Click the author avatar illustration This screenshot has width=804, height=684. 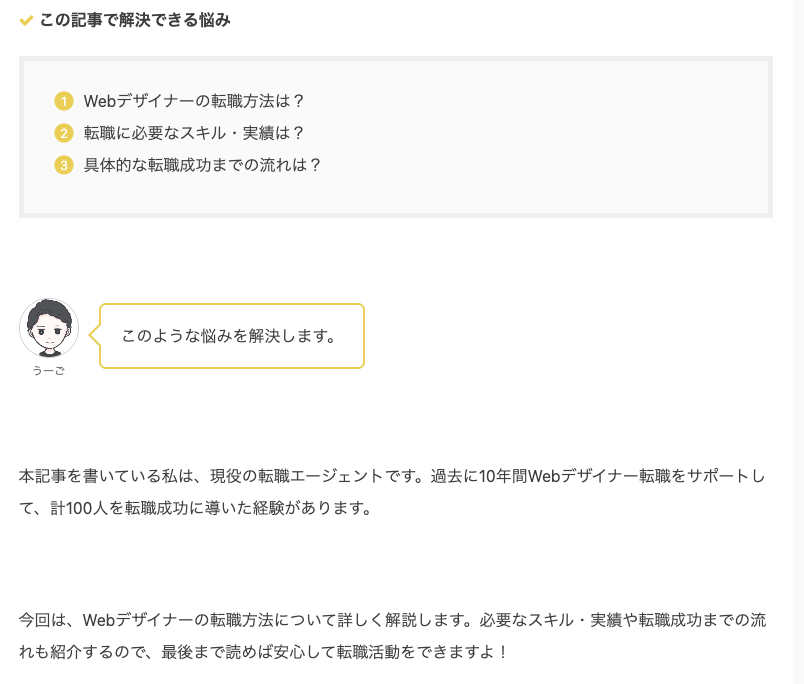point(49,328)
